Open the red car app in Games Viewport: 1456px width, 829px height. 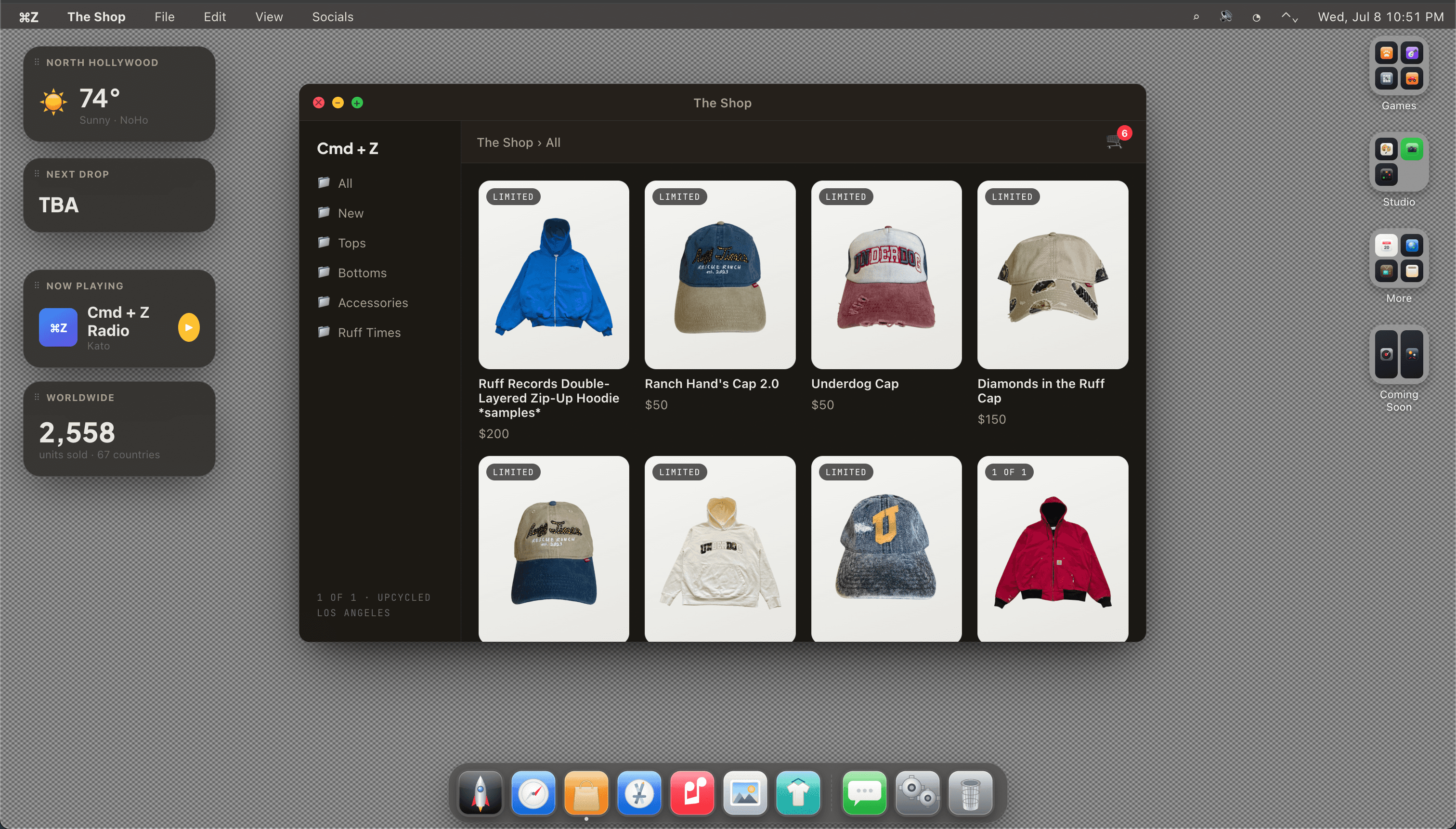click(1412, 78)
